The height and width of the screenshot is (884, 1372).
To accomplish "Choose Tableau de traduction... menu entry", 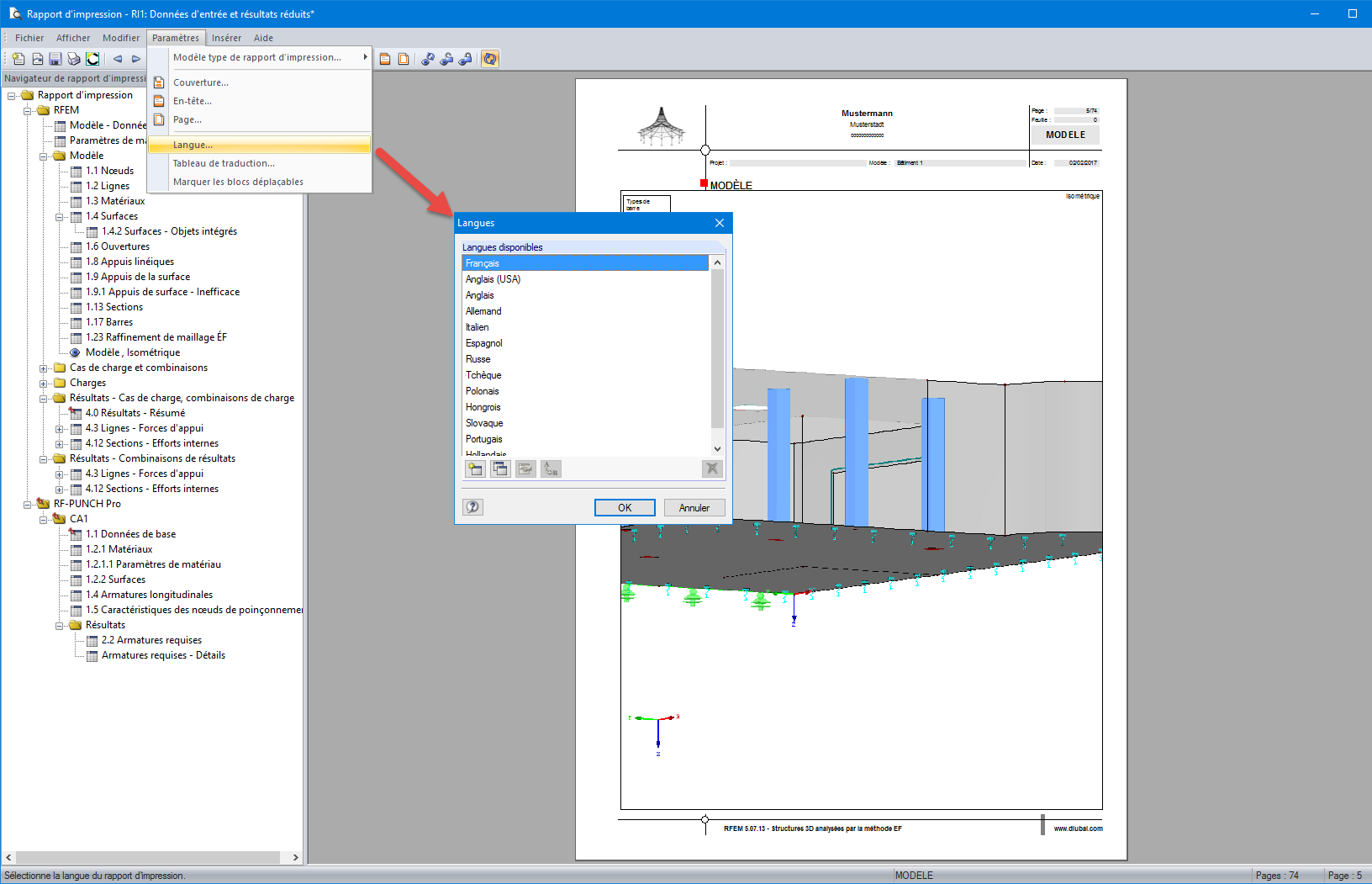I will click(259, 163).
